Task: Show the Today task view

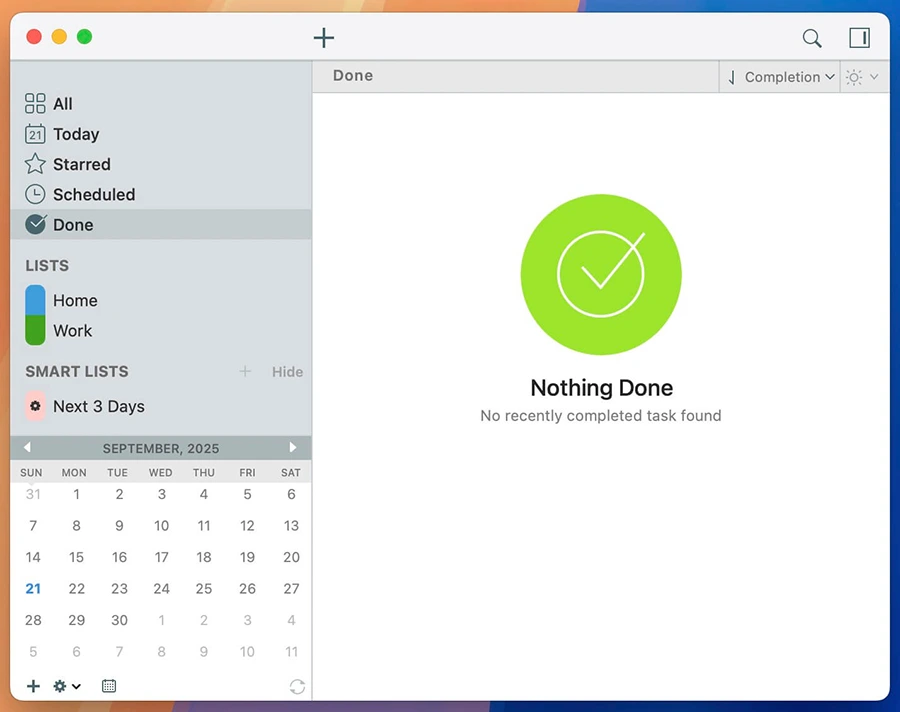Action: (x=75, y=134)
